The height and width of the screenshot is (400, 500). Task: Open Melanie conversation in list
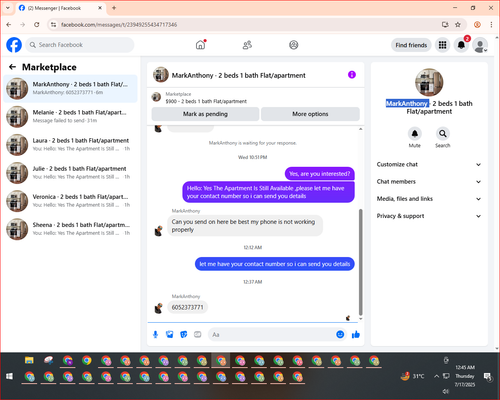tap(70, 116)
